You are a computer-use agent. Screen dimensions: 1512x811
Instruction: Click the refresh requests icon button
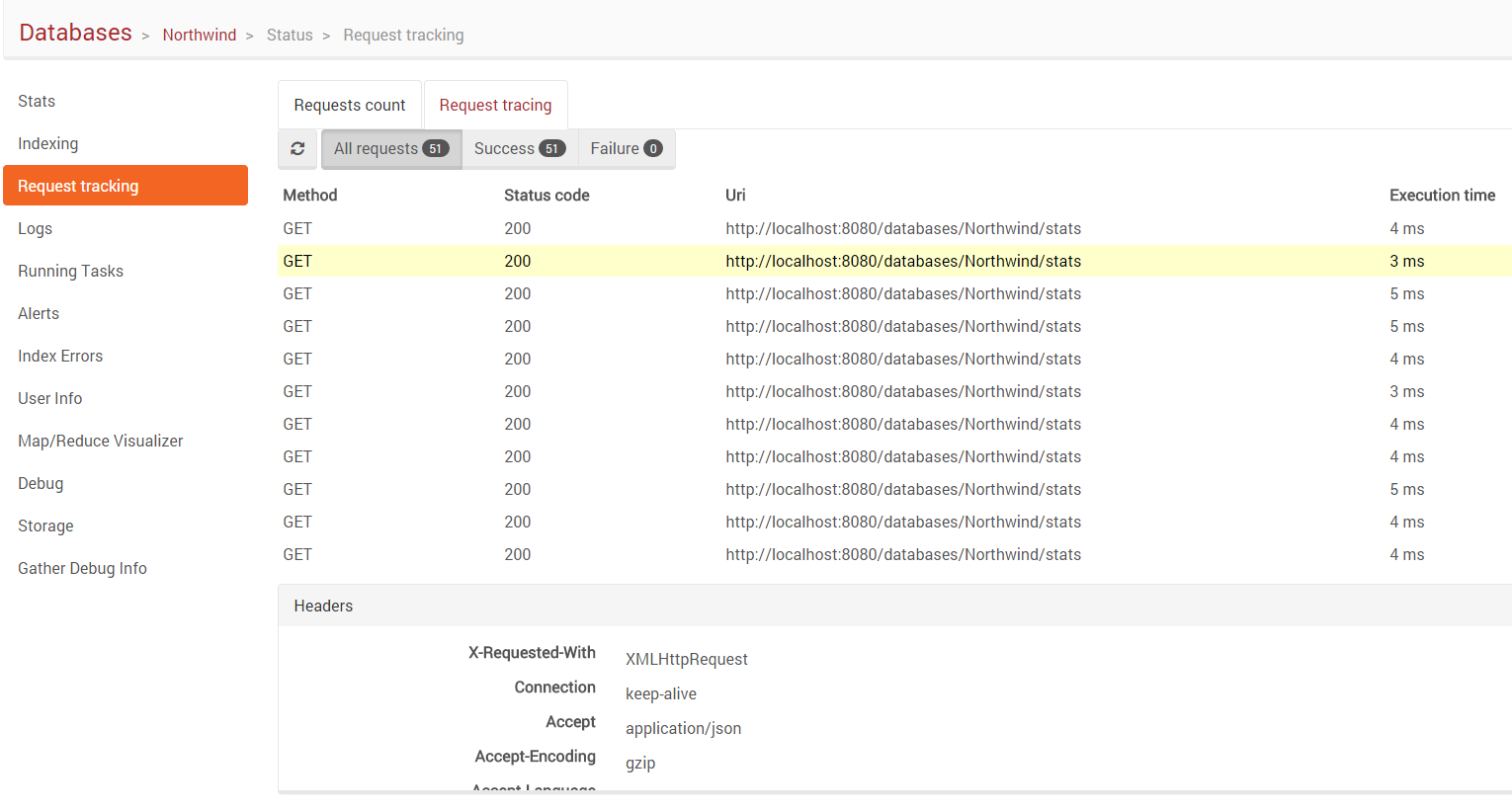click(x=297, y=149)
